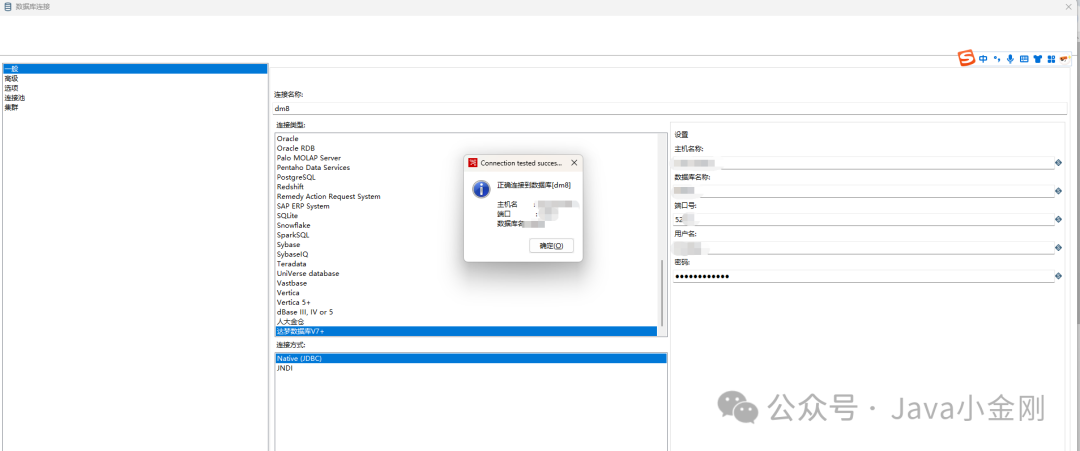Select JNDI connection method
Image resolution: width=1080 pixels, height=451 pixels.
[x=284, y=368]
